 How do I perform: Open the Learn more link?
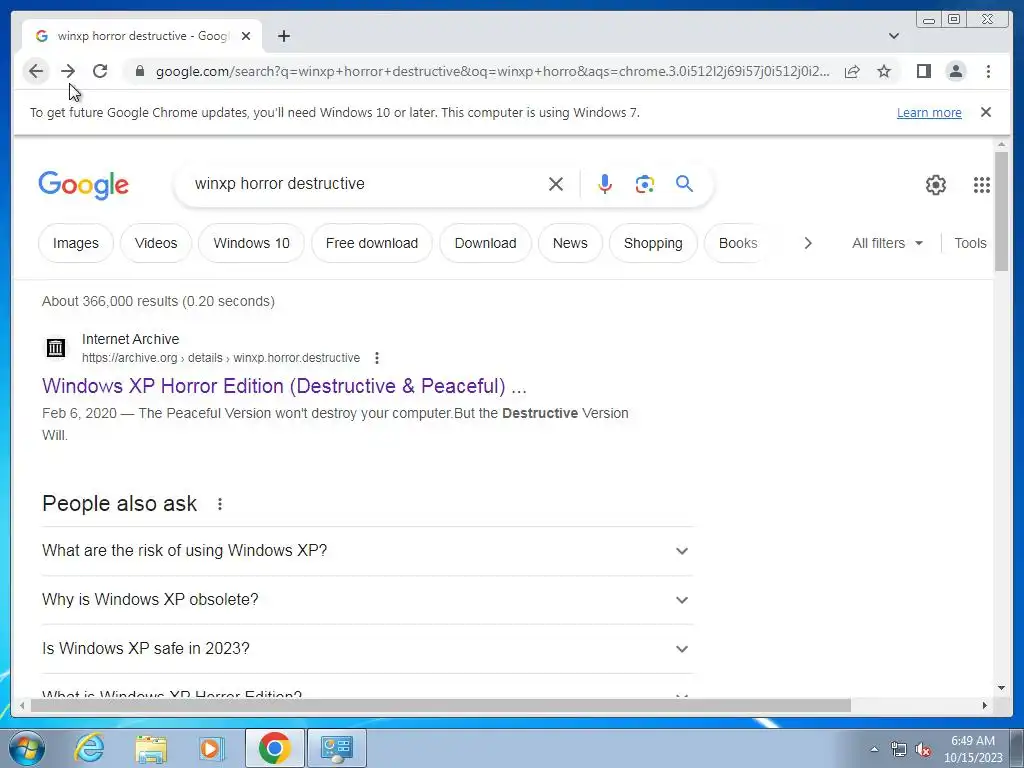click(x=929, y=112)
